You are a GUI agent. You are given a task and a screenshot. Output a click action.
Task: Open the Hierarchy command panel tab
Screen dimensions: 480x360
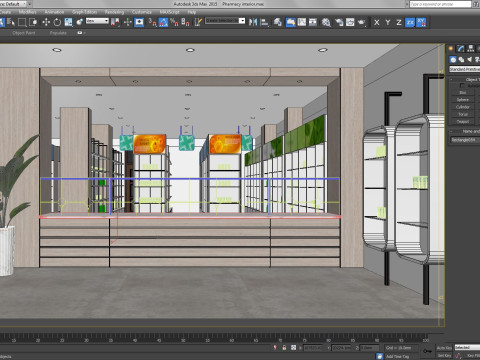point(470,49)
